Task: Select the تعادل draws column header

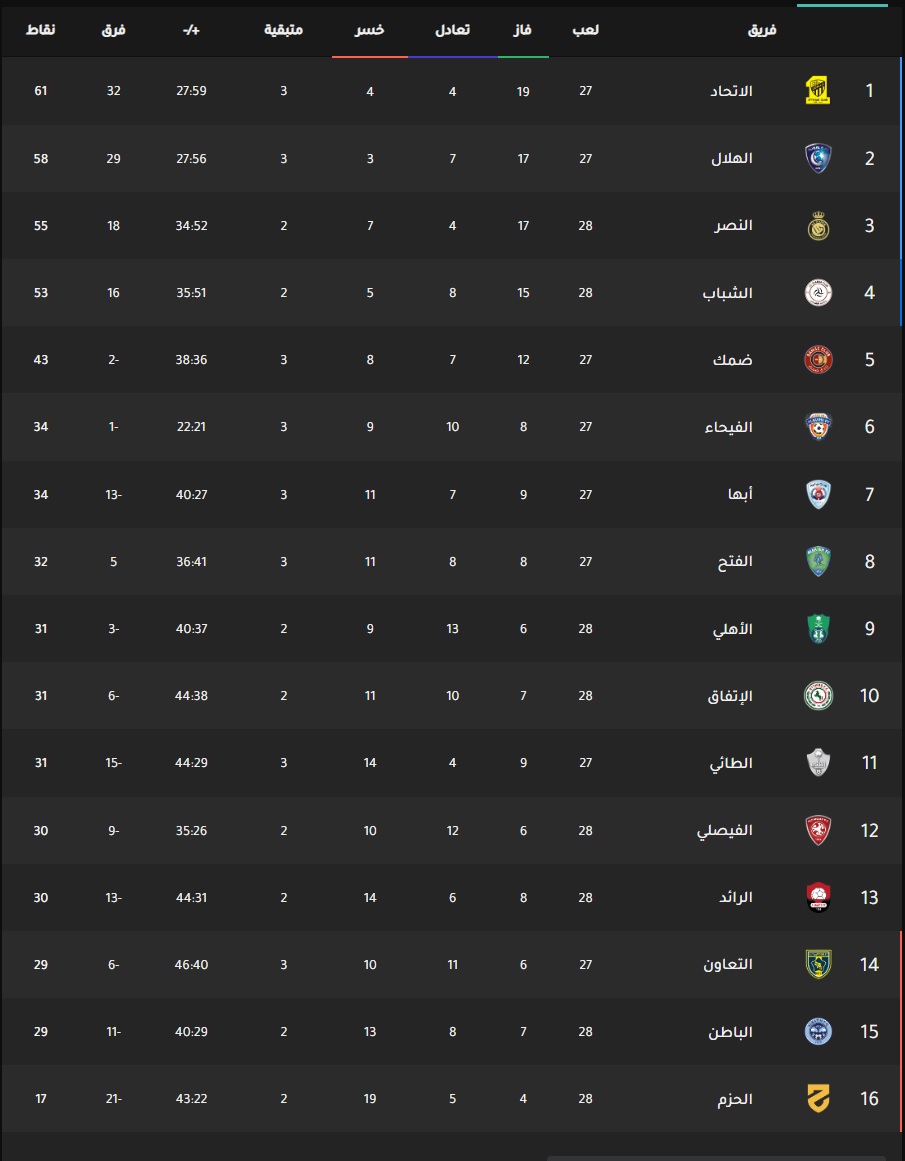Action: [x=452, y=30]
